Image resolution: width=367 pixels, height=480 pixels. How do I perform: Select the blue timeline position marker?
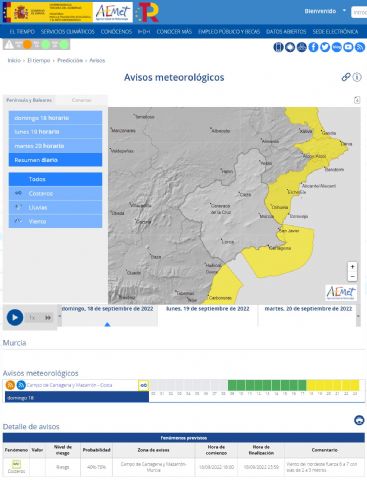click(x=107, y=324)
